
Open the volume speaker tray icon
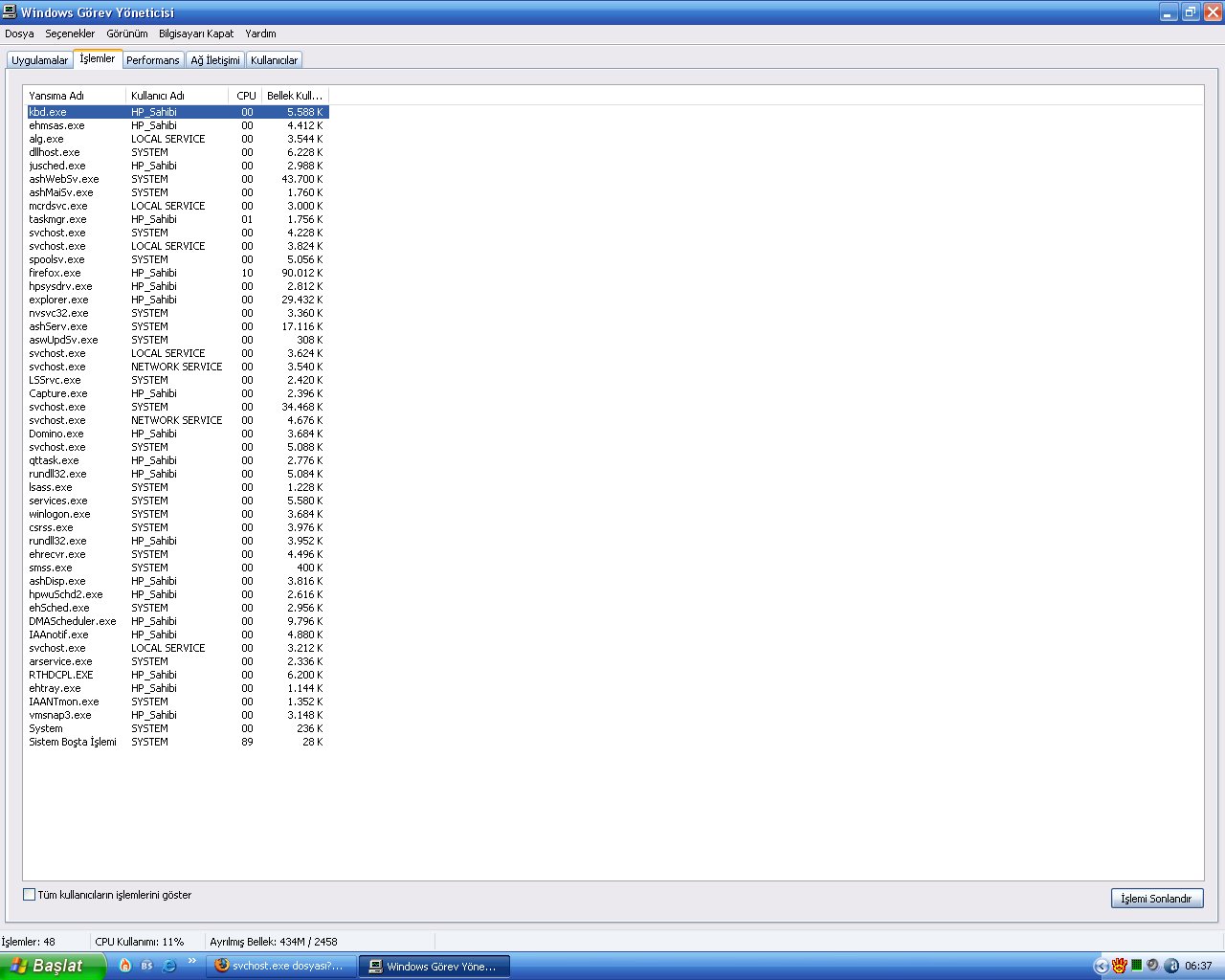click(x=1153, y=966)
